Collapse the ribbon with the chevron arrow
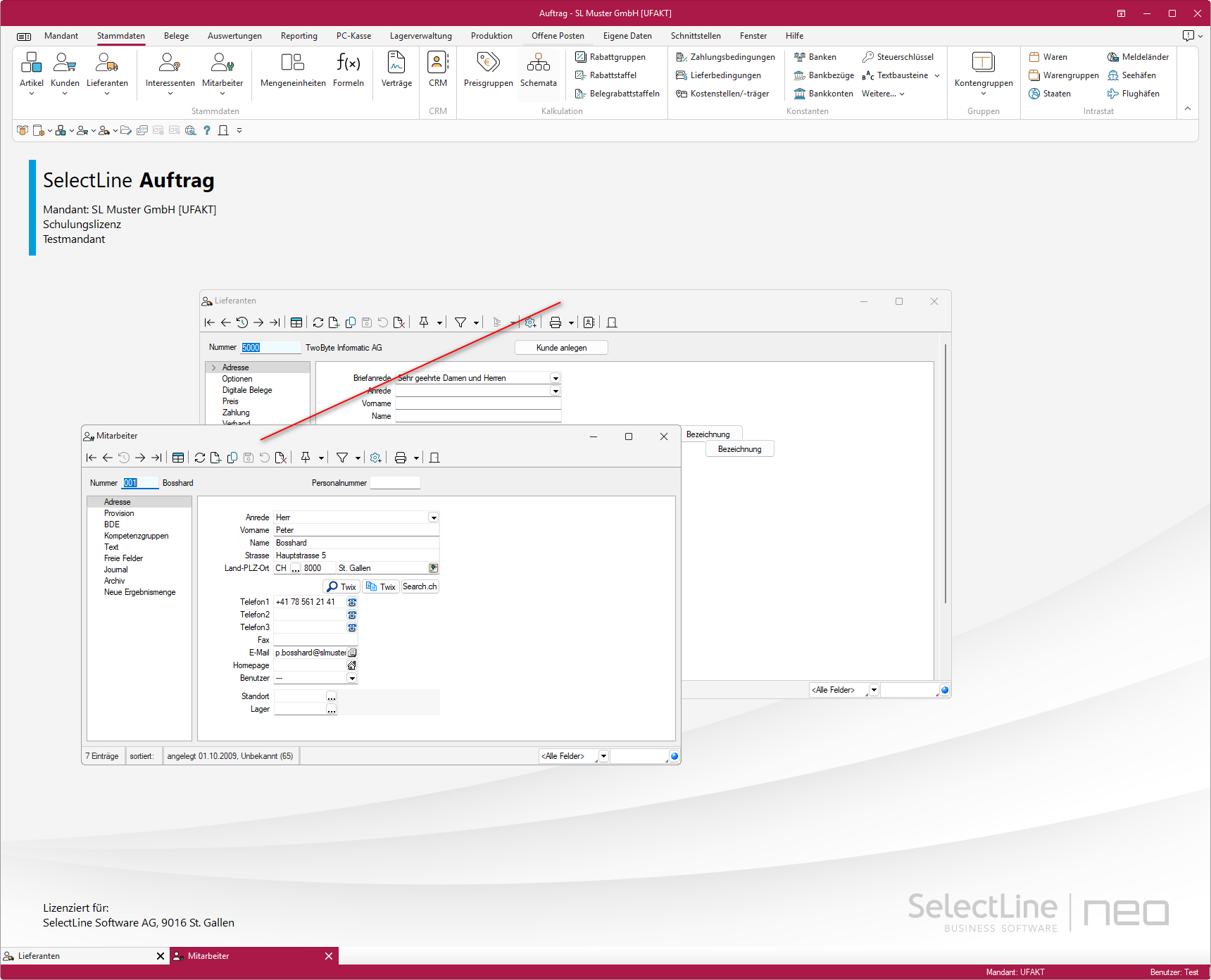Viewport: 1211px width, 980px height. [1188, 108]
